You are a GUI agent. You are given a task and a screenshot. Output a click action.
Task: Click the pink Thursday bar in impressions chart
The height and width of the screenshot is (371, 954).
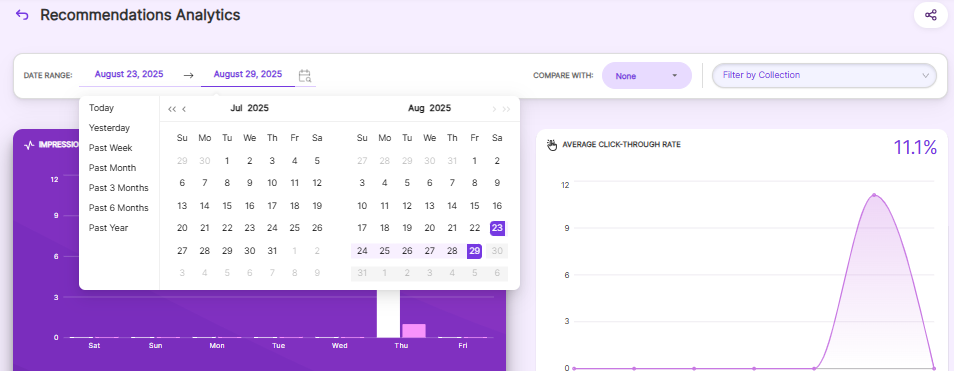click(x=414, y=330)
